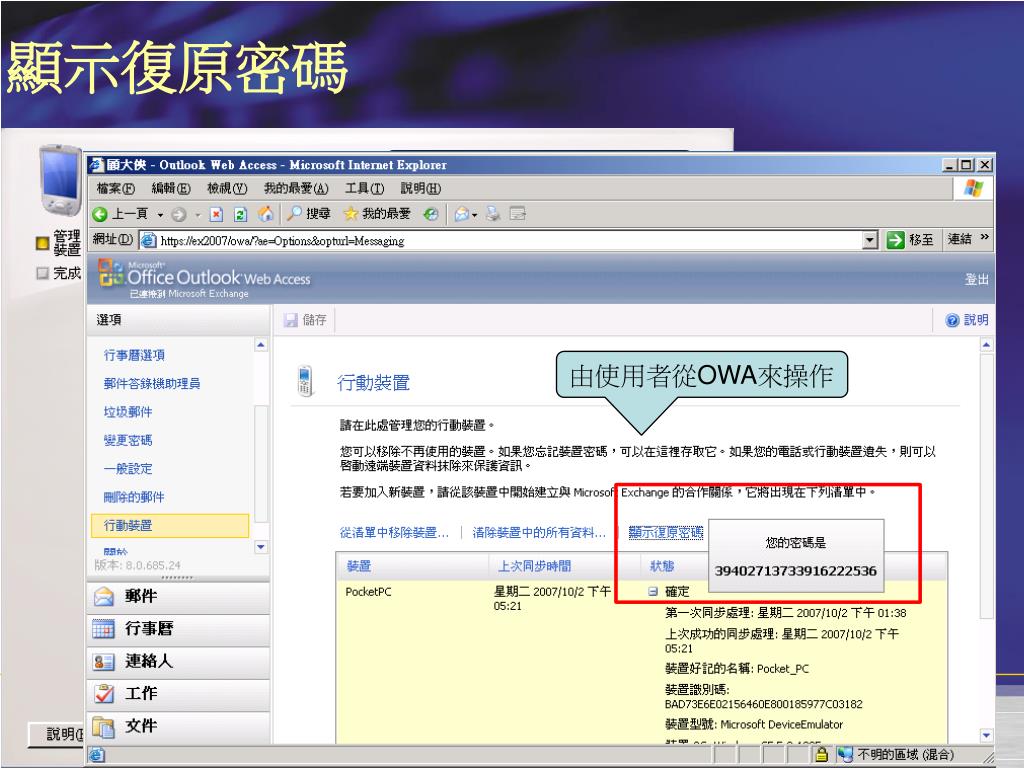Refresh the page with the green refresh icon

[240, 214]
